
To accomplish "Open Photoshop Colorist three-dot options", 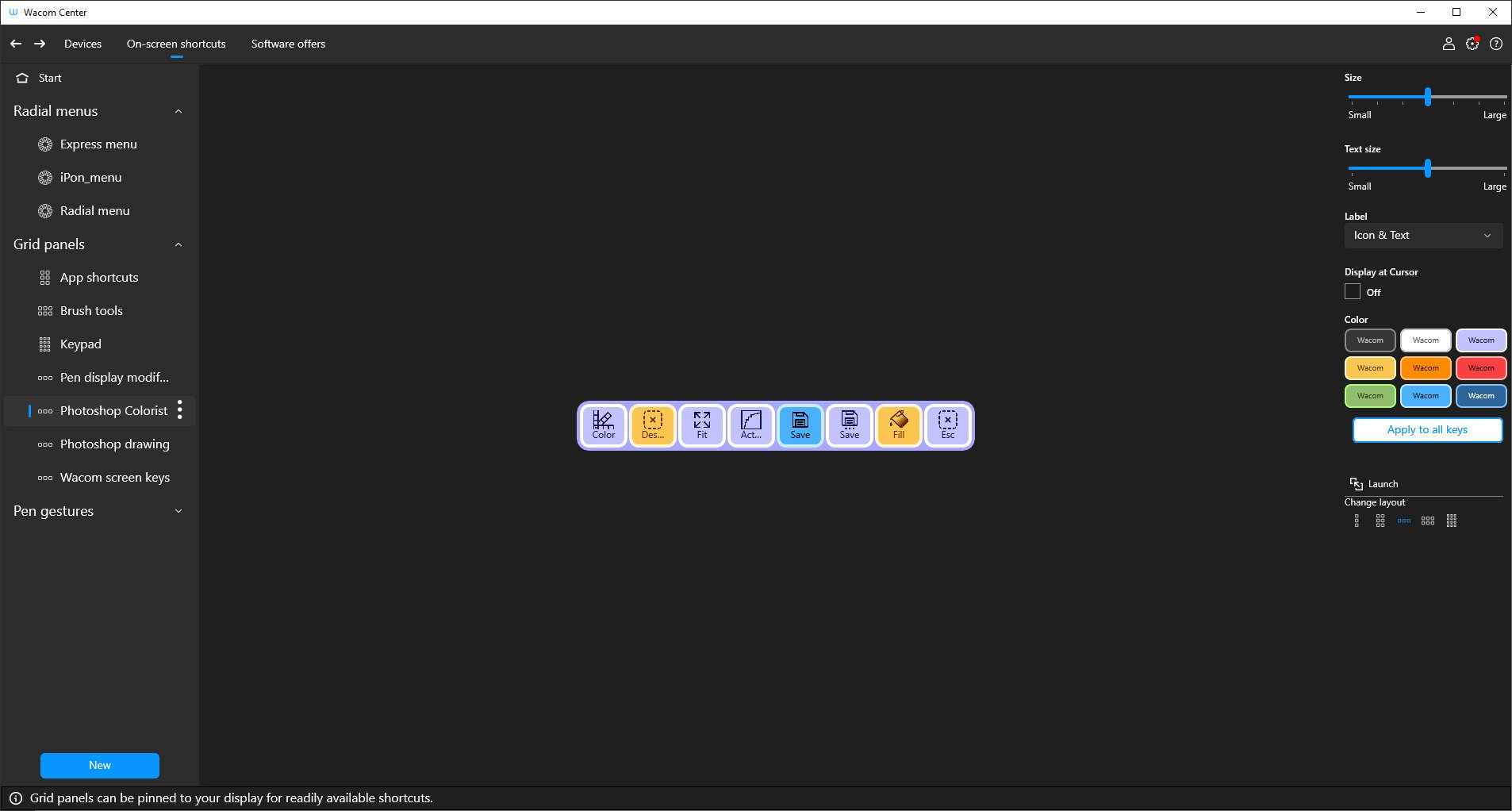I will click(180, 410).
